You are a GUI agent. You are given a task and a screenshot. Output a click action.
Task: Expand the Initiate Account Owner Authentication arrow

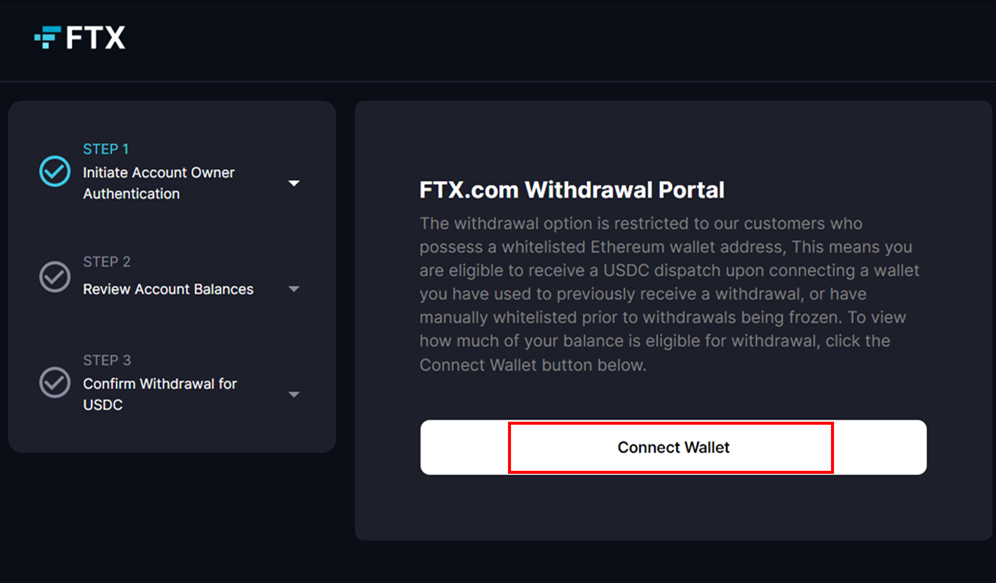point(293,183)
